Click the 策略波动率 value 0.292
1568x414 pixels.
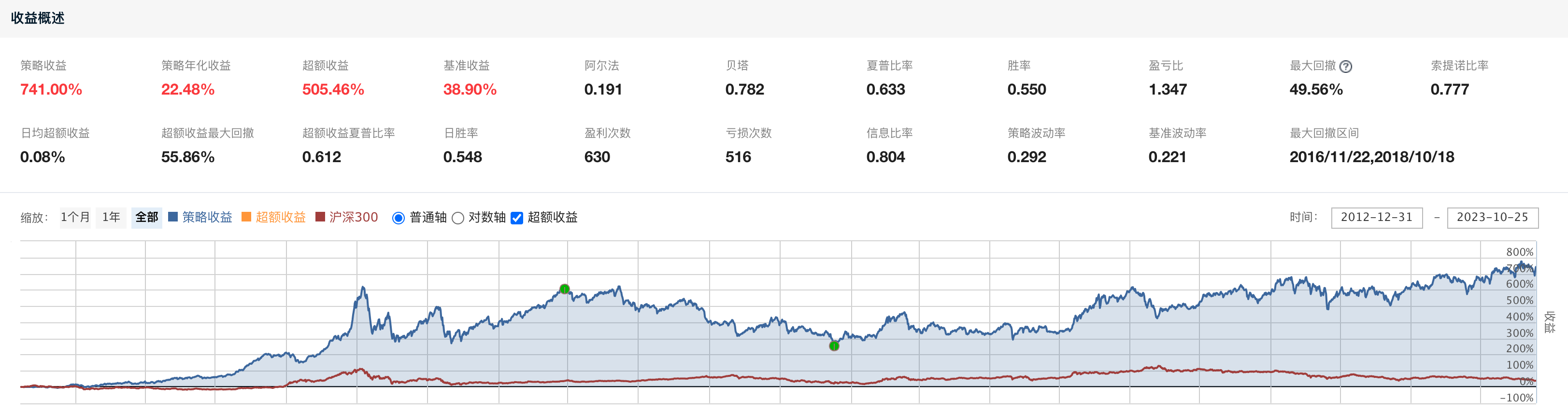click(1027, 157)
